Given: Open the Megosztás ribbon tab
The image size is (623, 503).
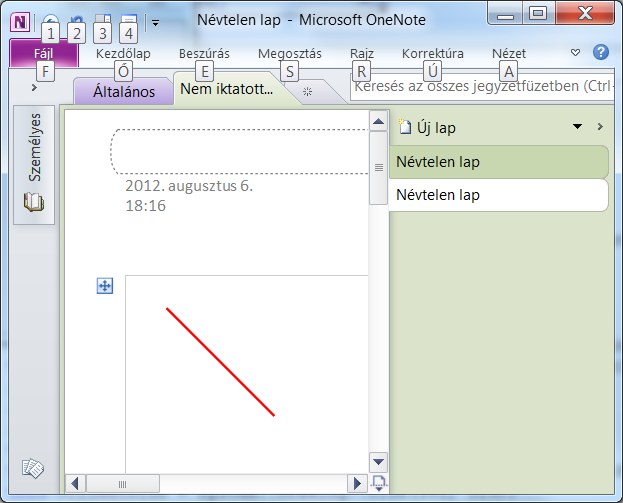Looking at the screenshot, I should point(290,54).
